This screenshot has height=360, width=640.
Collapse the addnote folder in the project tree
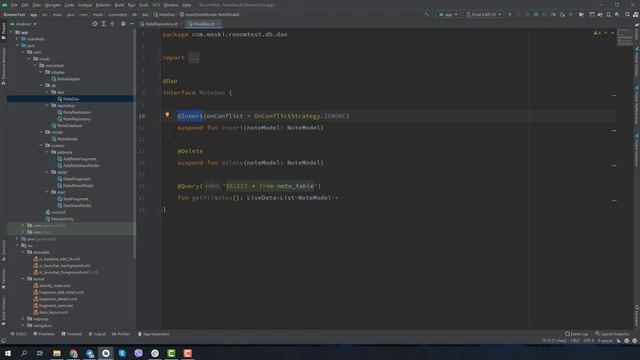pos(47,152)
